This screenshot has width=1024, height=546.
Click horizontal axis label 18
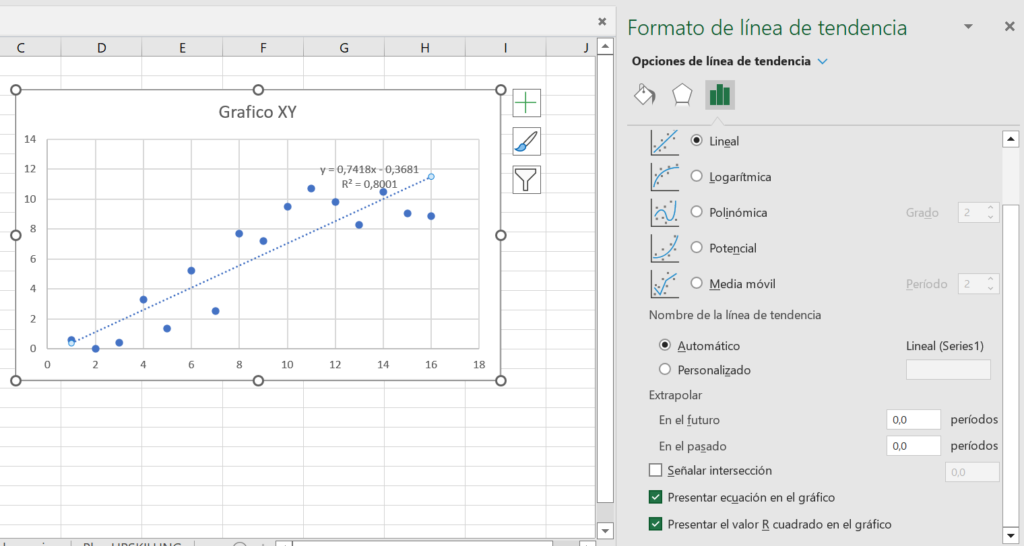pyautogui.click(x=479, y=364)
